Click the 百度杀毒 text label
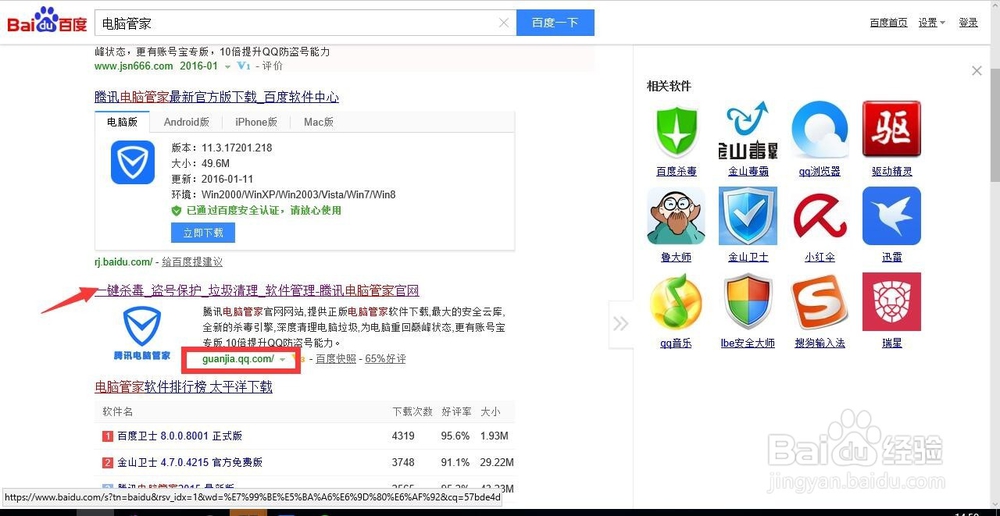 click(x=676, y=172)
